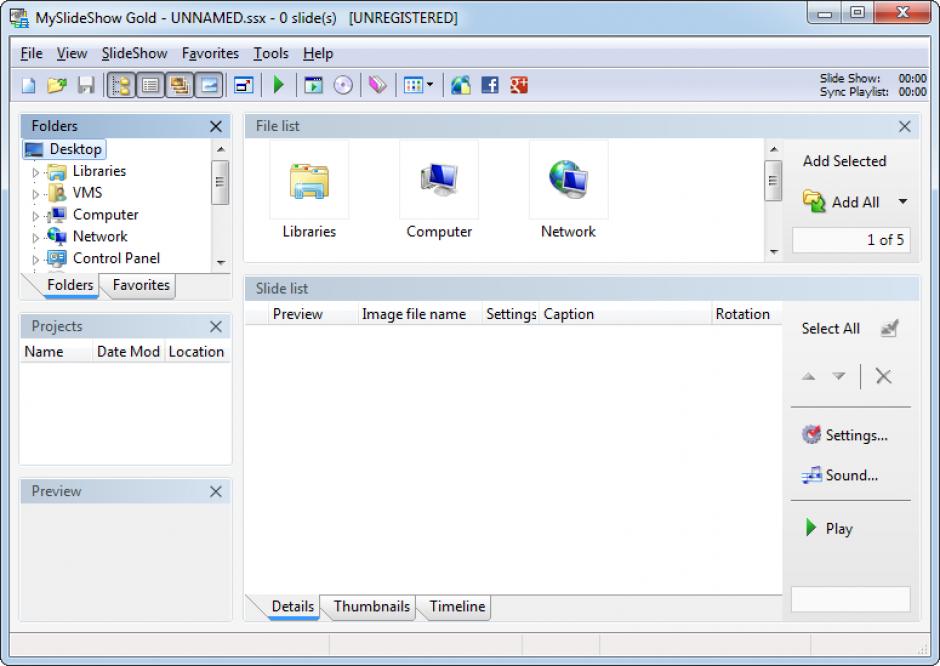Move slide up with the up arrow
This screenshot has height=666, width=940.
(808, 377)
